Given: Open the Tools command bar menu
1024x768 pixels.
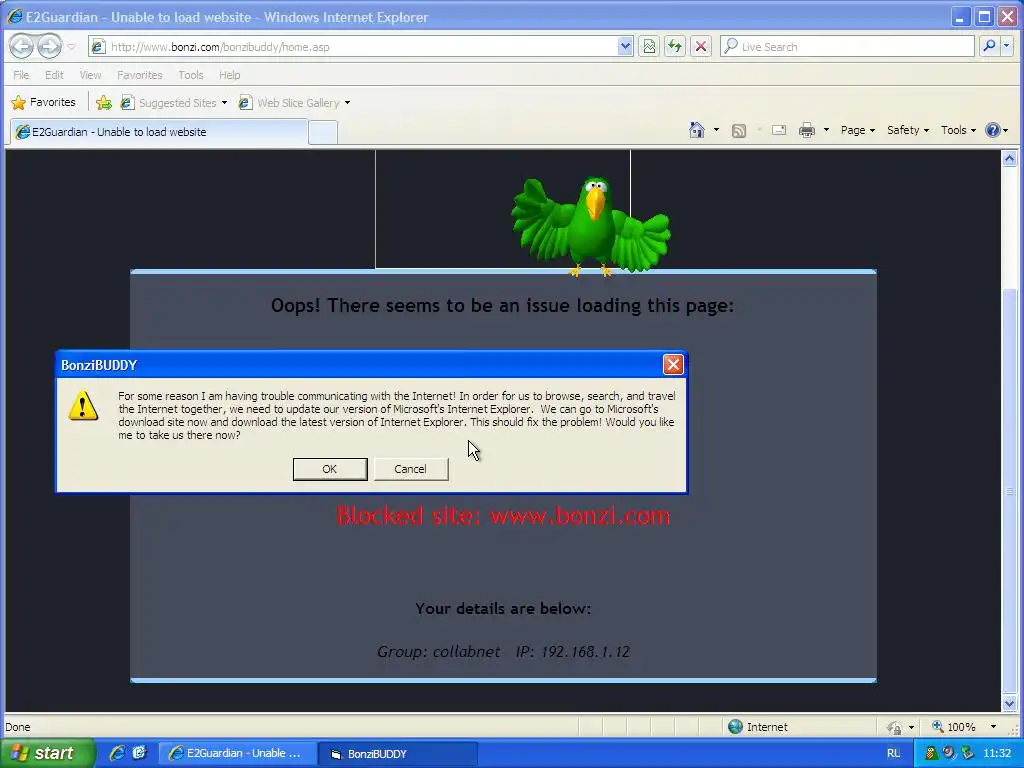Looking at the screenshot, I should (x=958, y=130).
